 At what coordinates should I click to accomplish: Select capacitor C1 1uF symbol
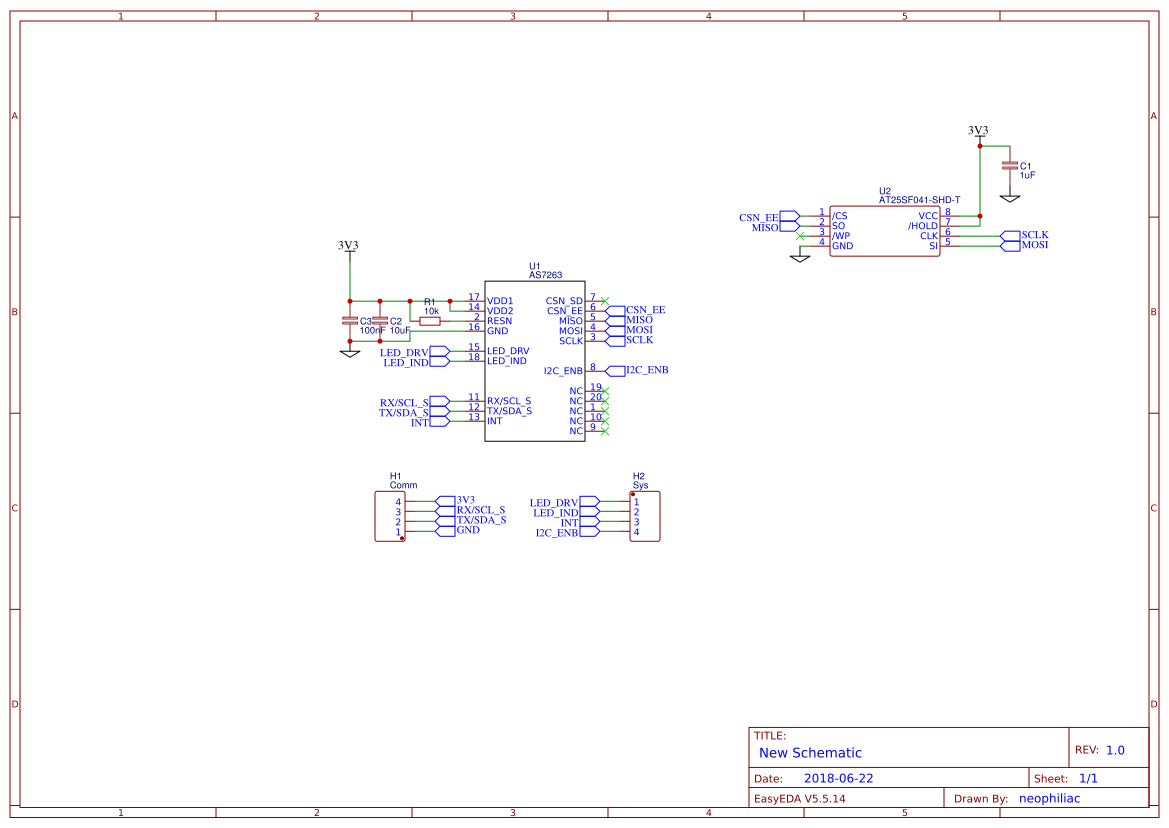click(1009, 166)
